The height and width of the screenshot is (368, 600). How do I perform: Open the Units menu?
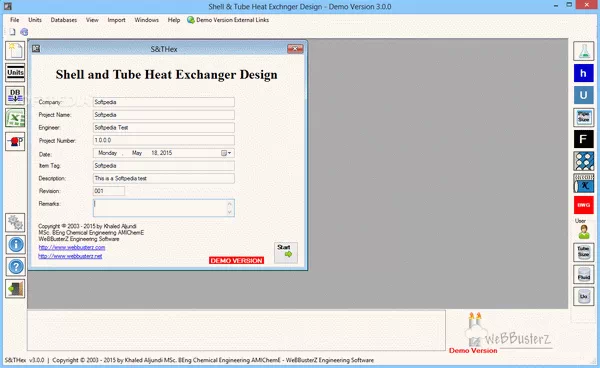(x=35, y=20)
